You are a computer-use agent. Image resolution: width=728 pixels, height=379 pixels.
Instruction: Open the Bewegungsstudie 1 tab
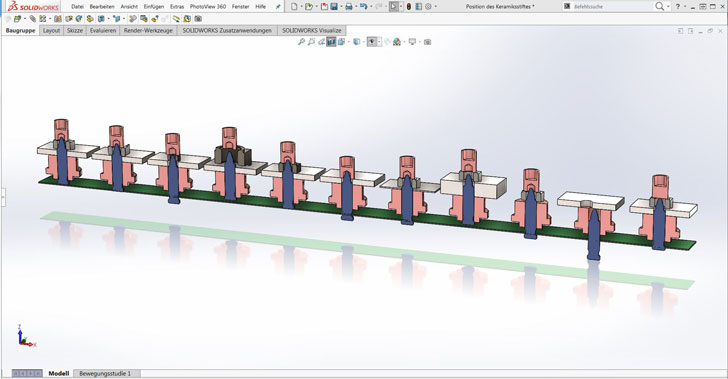(x=105, y=373)
